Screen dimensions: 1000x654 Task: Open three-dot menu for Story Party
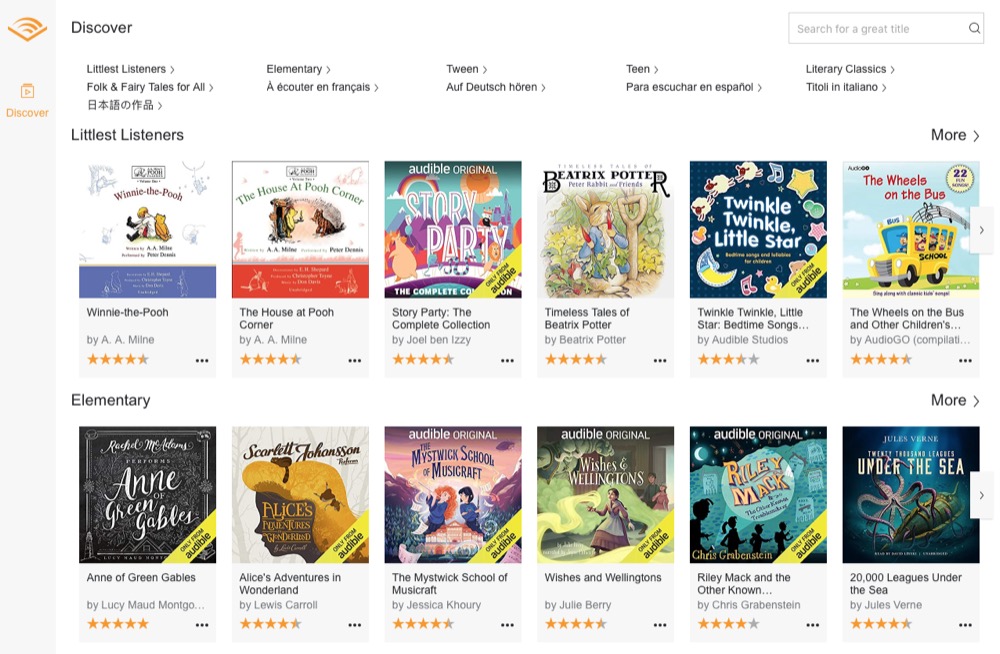(507, 361)
